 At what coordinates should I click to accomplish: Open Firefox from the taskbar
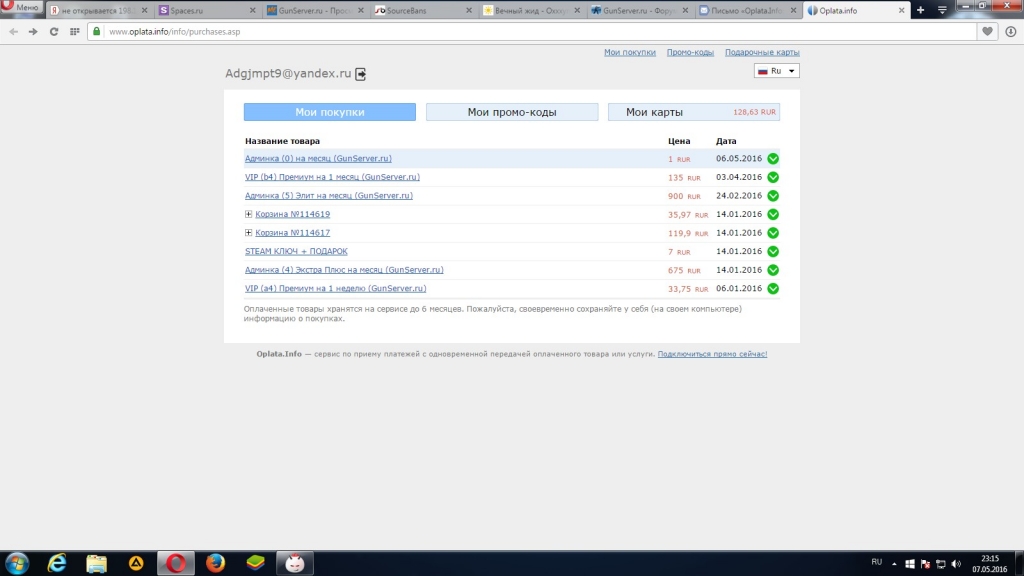pyautogui.click(x=215, y=563)
